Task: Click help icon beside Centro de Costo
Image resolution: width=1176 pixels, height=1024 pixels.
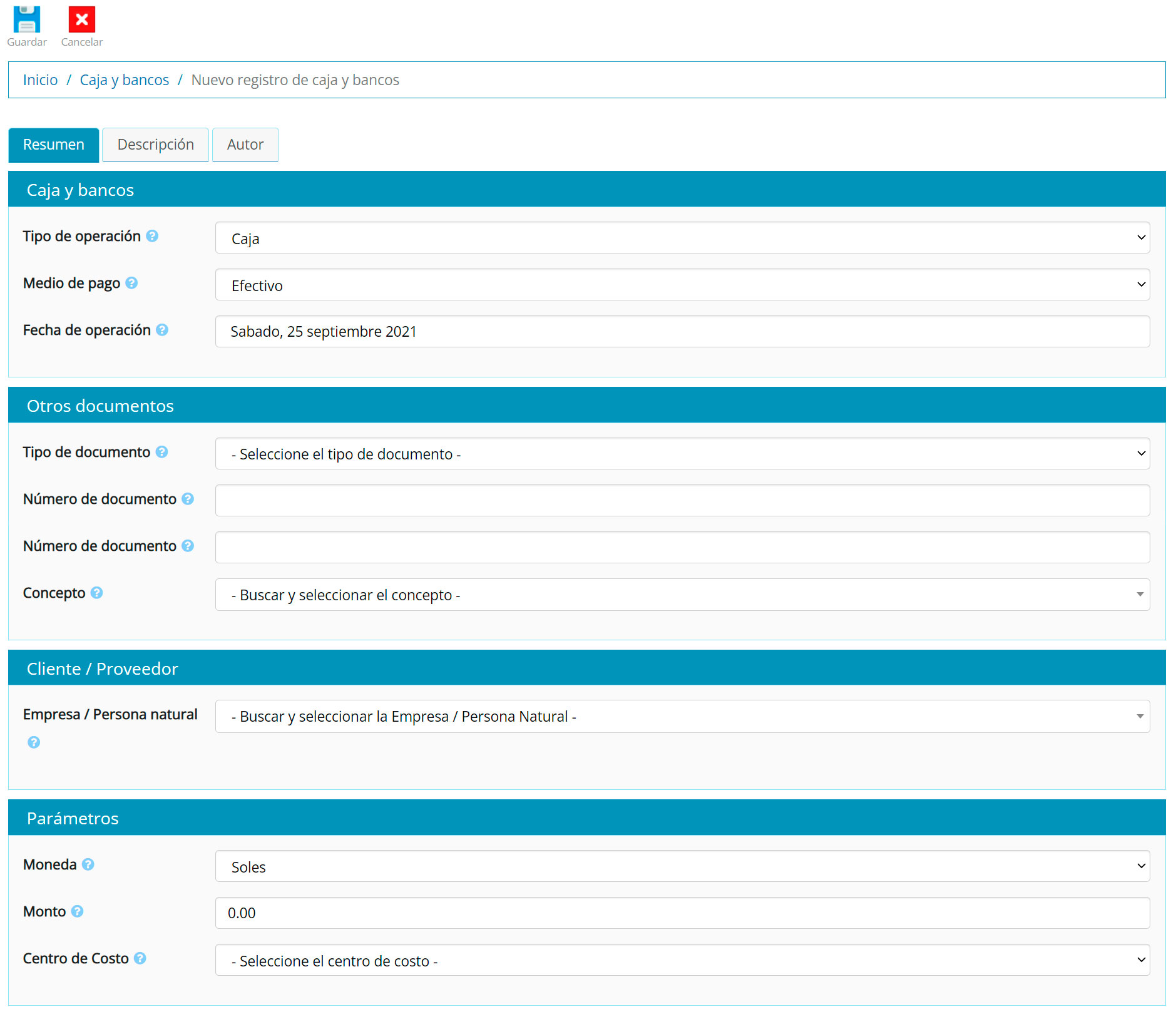Action: pos(140,958)
